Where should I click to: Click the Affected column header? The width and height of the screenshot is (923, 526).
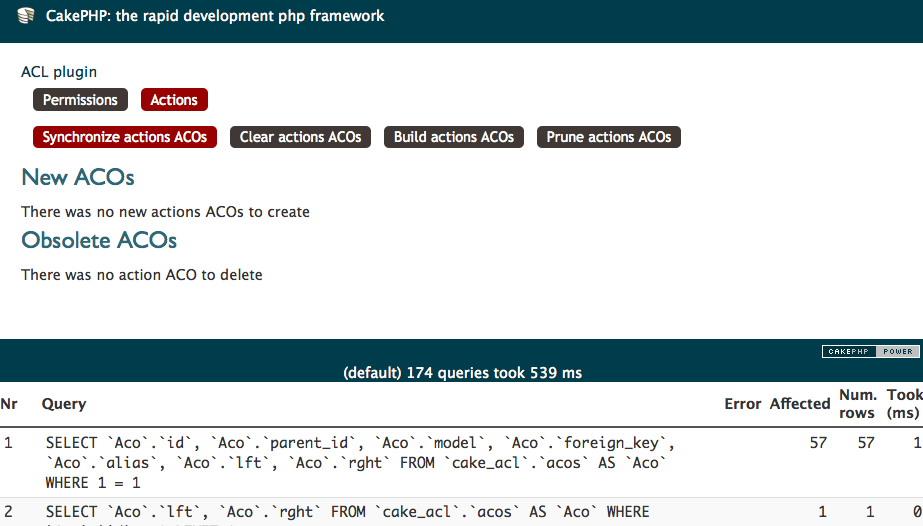pyautogui.click(x=799, y=404)
